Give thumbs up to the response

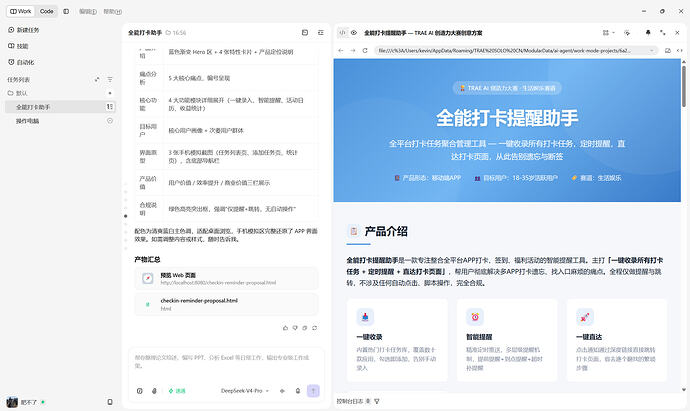coord(285,328)
